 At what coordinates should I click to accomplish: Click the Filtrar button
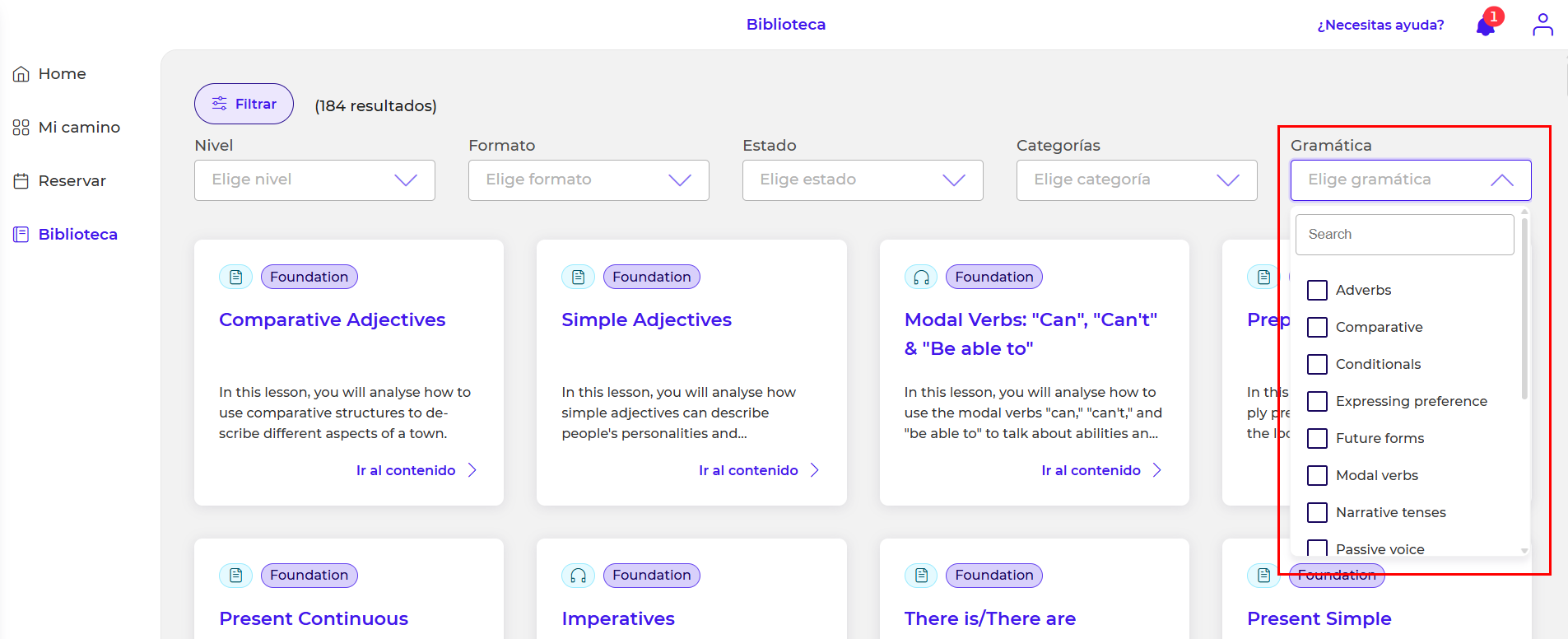[244, 104]
